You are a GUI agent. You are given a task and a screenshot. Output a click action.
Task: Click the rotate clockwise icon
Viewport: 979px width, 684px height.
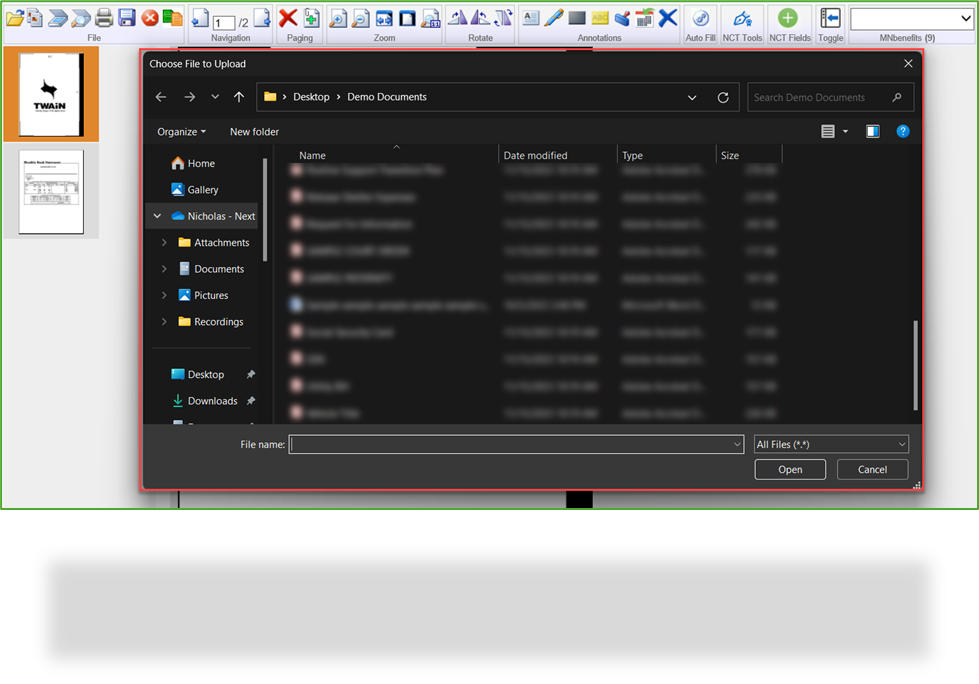458,18
